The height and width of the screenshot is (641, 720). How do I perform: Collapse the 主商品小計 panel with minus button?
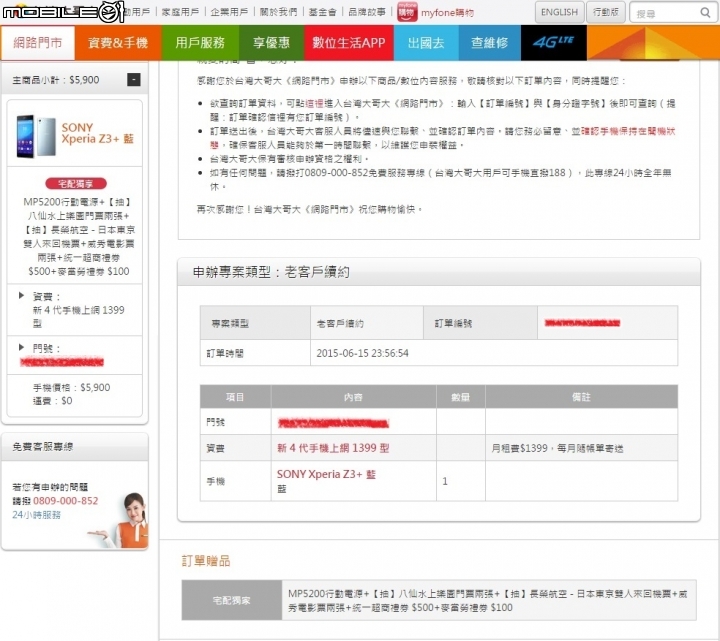pyautogui.click(x=134, y=80)
